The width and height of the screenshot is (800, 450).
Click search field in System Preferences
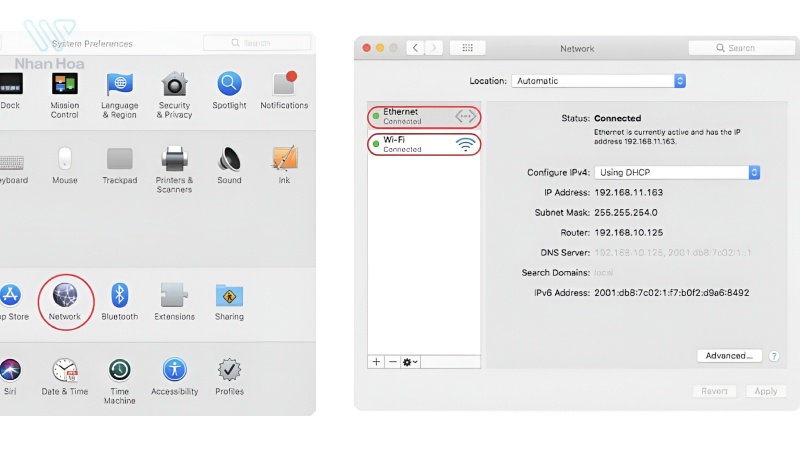[x=257, y=43]
